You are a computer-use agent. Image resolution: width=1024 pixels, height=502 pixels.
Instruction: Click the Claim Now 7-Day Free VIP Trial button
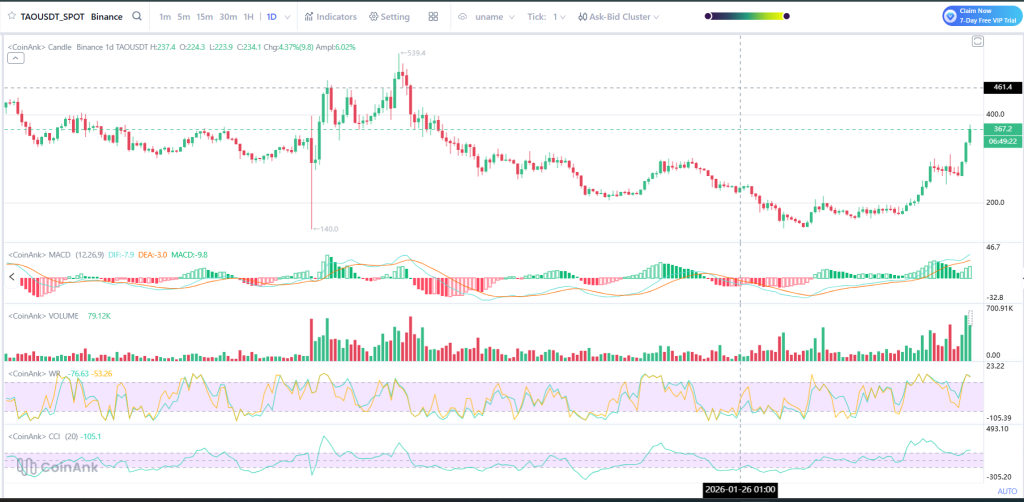(980, 16)
